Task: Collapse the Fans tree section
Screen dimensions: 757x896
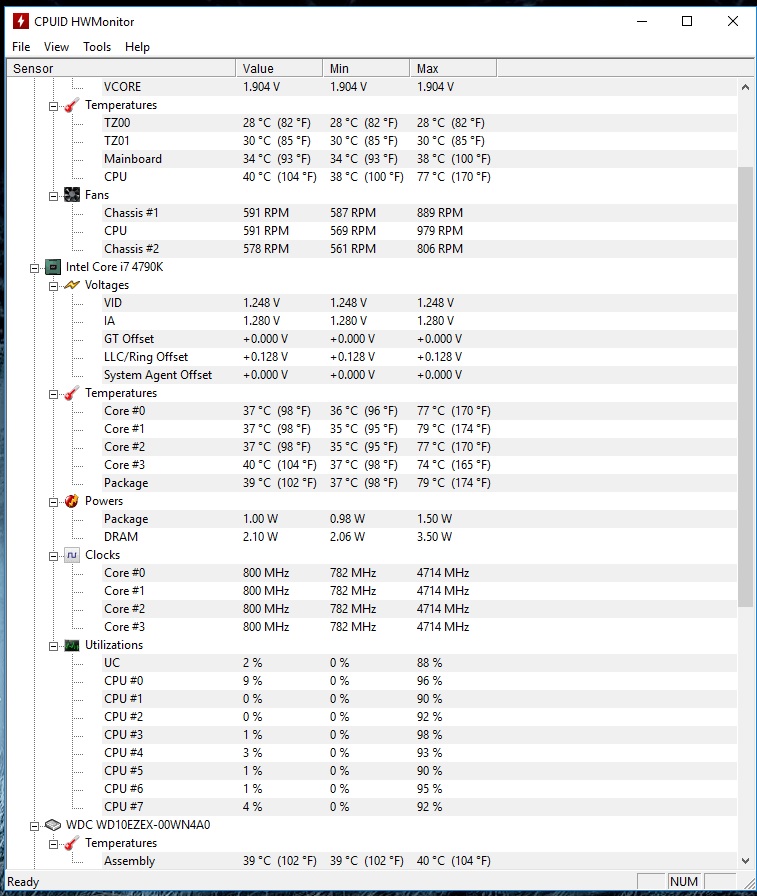Action: click(x=54, y=195)
